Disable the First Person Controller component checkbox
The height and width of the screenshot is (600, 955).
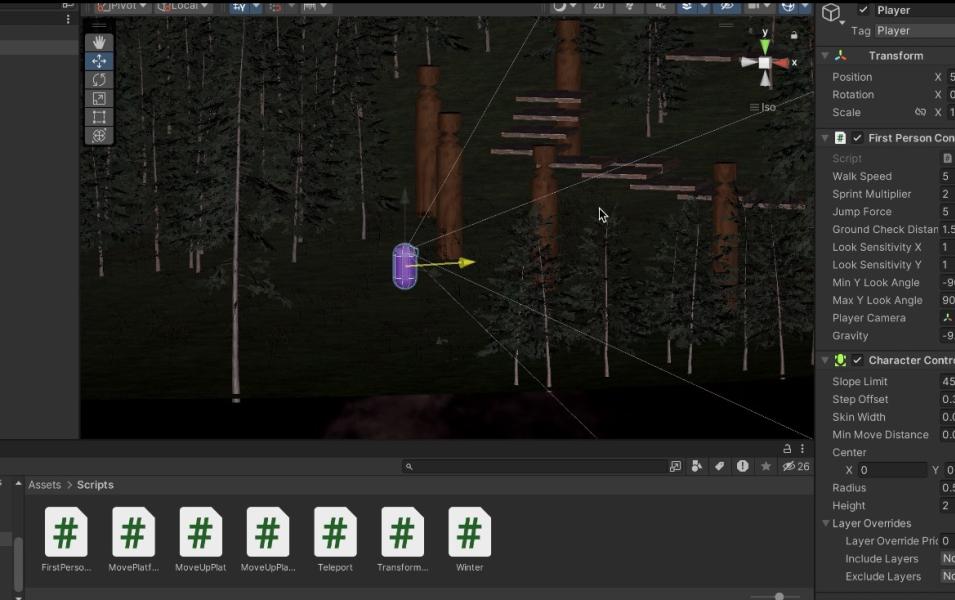[x=858, y=138]
